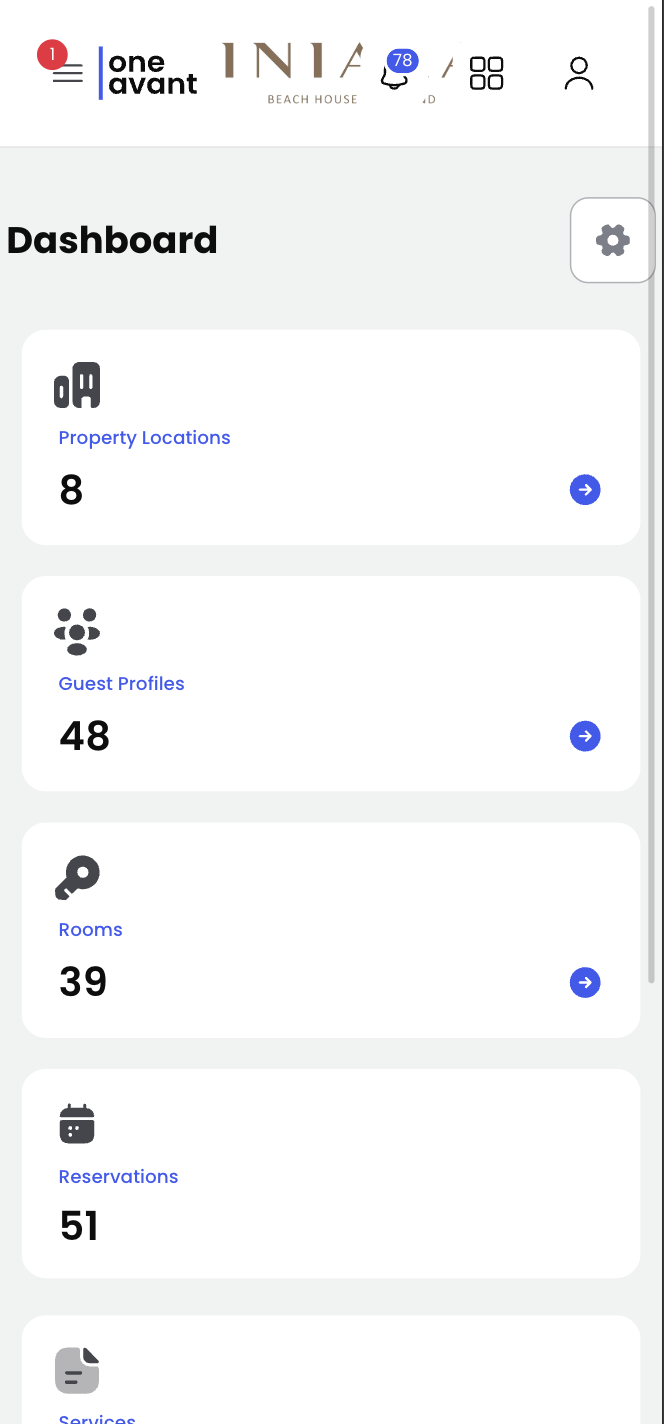Open Property Locations via its arrow button
The height and width of the screenshot is (1424, 664).
pos(585,489)
